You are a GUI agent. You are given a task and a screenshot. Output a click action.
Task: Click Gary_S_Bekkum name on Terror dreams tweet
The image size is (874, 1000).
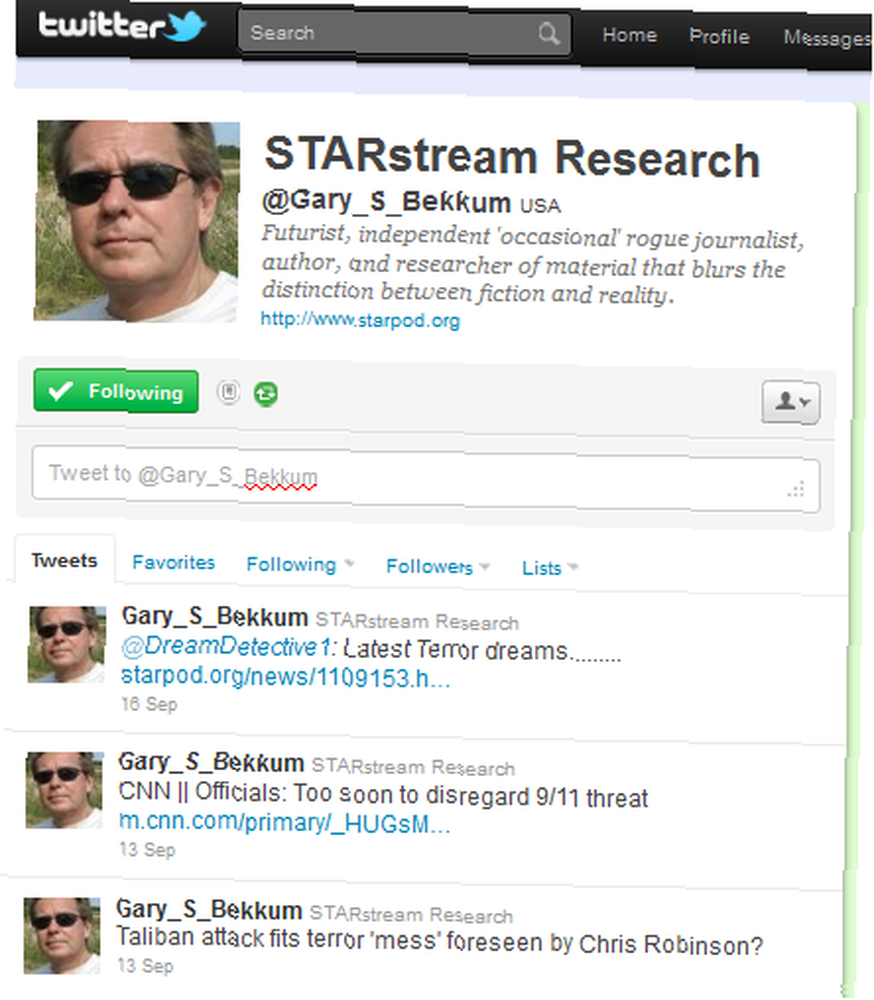click(215, 617)
